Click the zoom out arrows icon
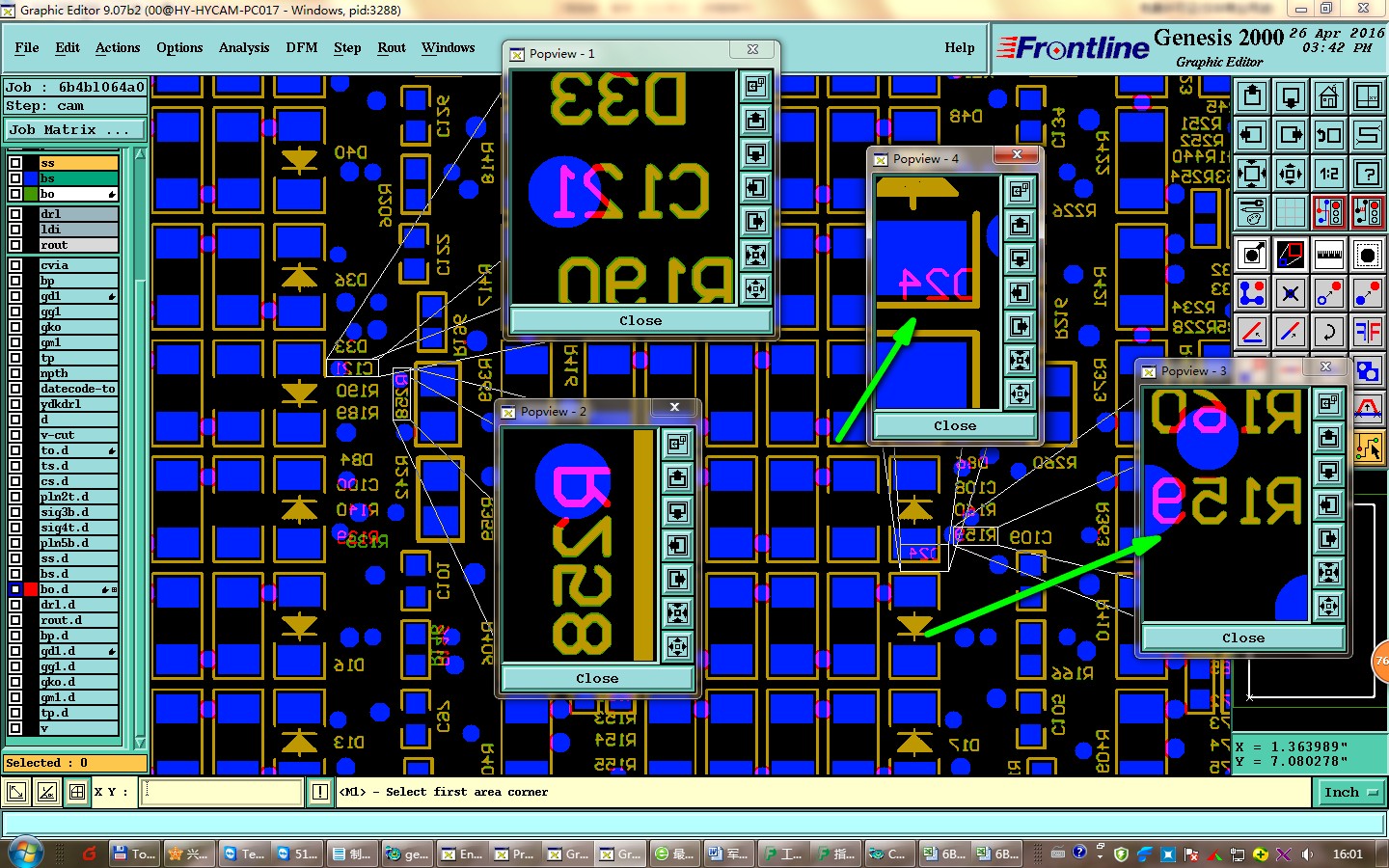 point(1252,174)
